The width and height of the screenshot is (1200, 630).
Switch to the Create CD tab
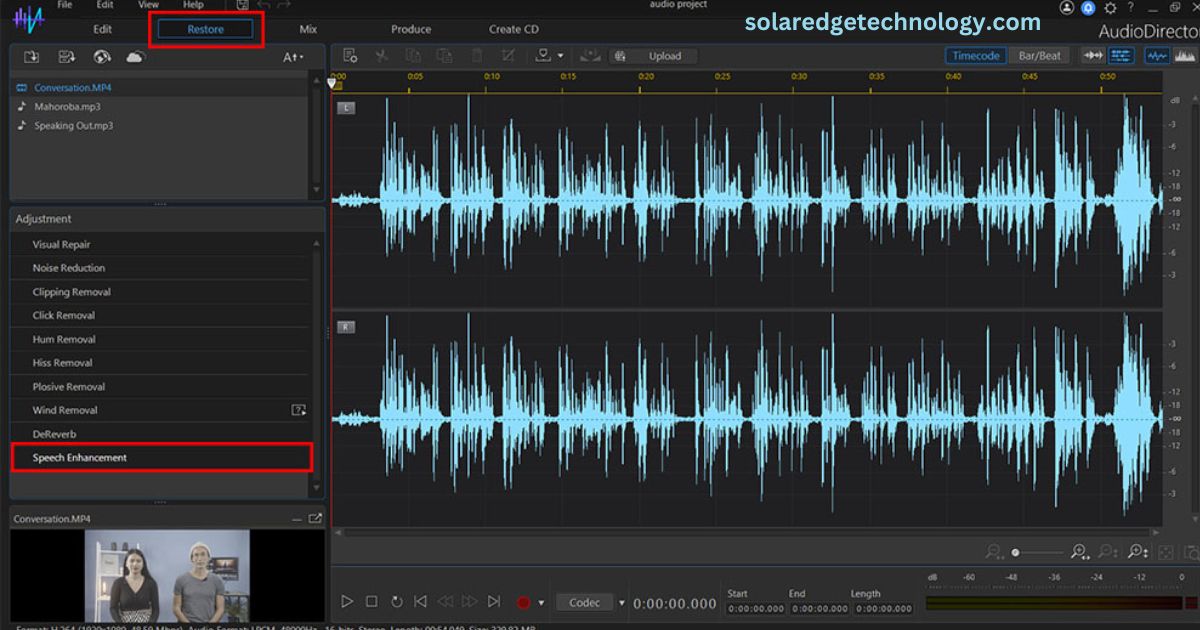(514, 29)
